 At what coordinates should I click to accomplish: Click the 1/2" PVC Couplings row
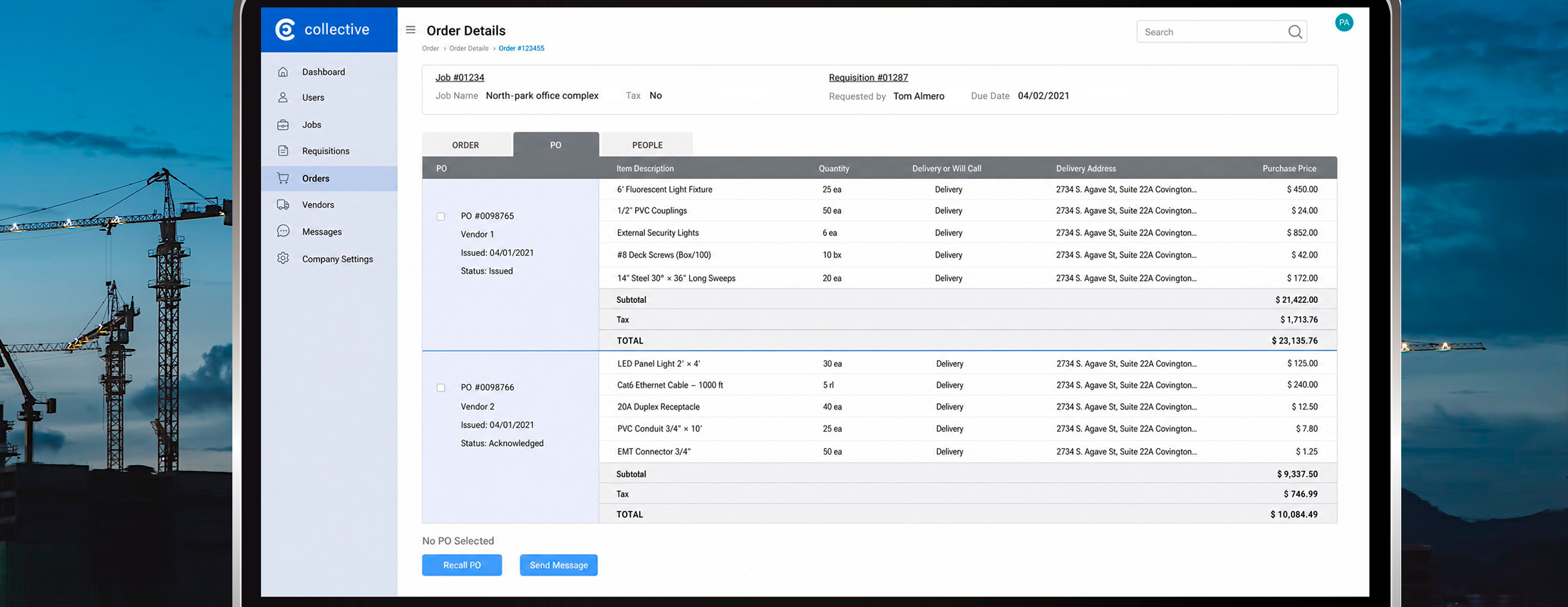click(968, 211)
